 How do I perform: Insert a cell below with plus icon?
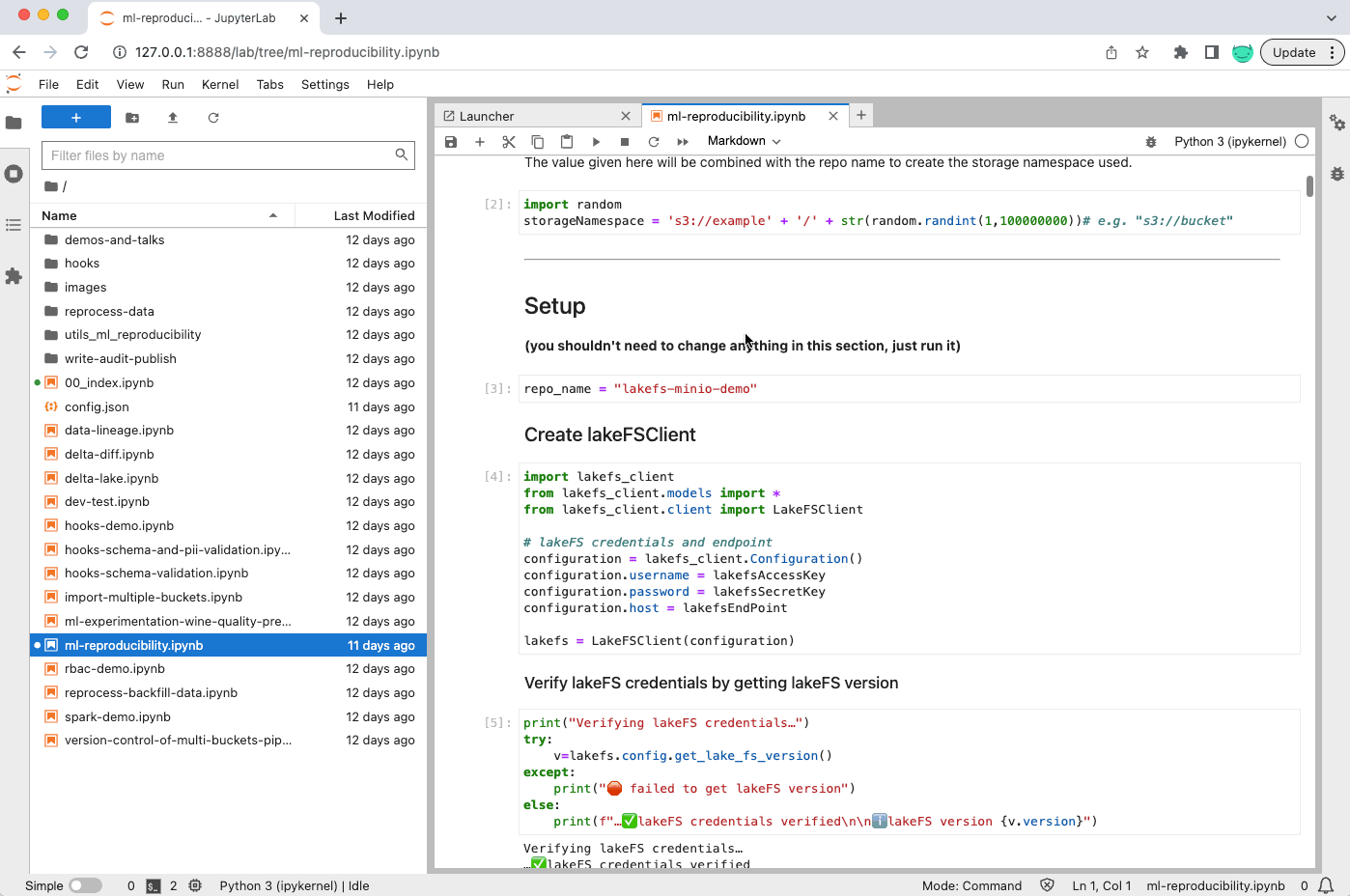tap(480, 142)
